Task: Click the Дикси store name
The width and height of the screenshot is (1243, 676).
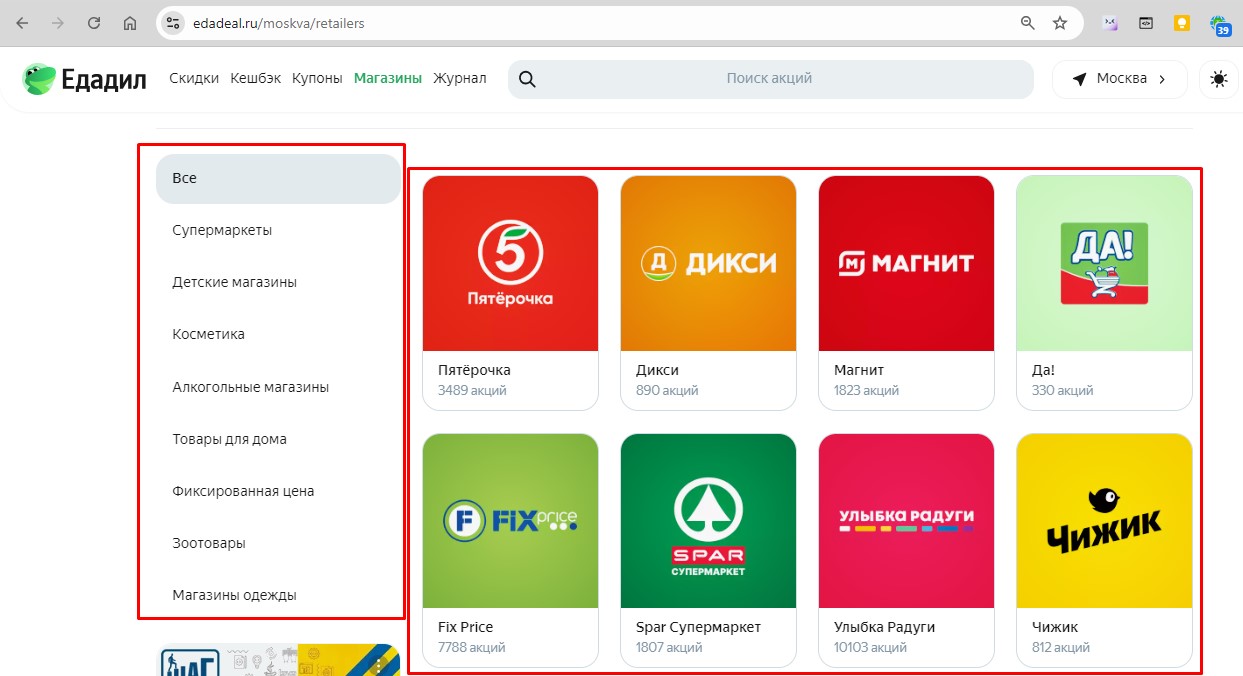Action: [x=657, y=370]
